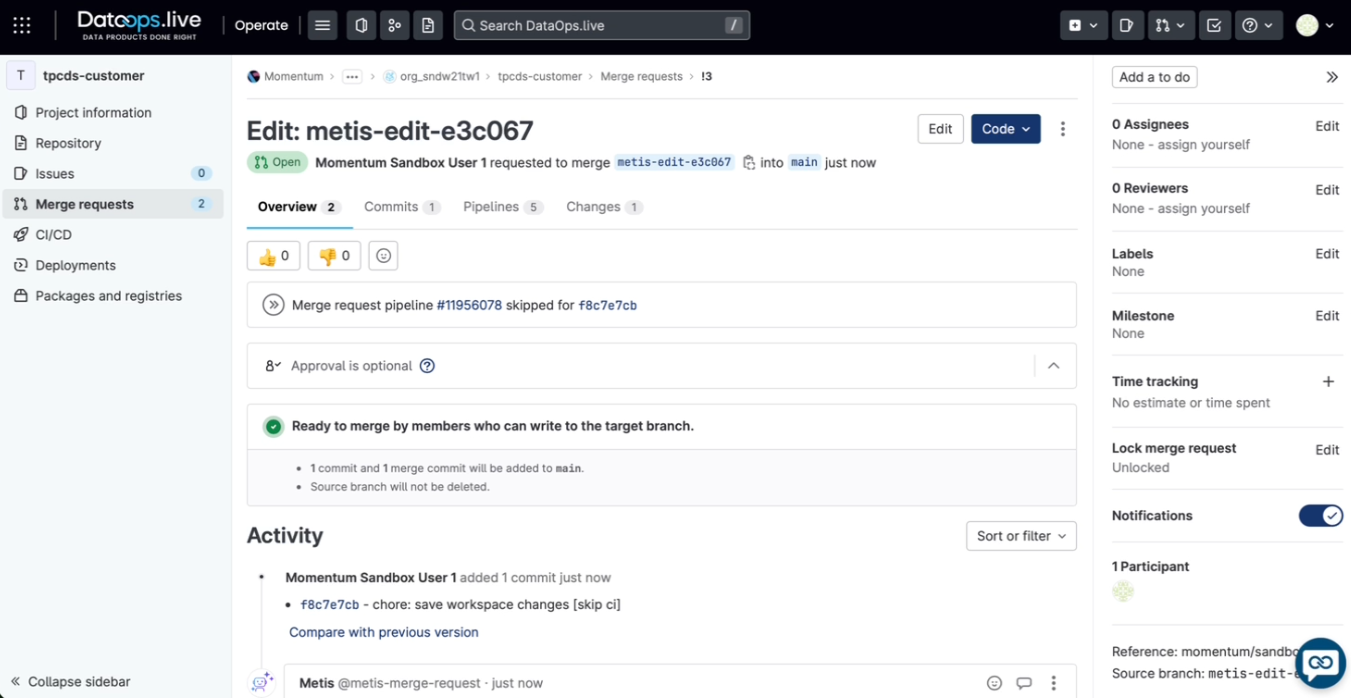Click breadcrumb ellipsis button

click(352, 77)
